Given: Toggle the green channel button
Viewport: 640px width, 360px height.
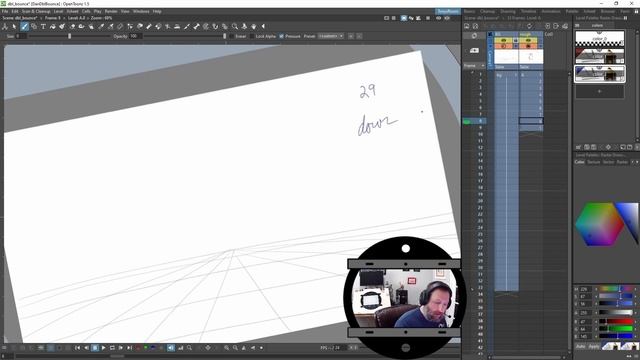Looking at the screenshot, I should point(145,348).
